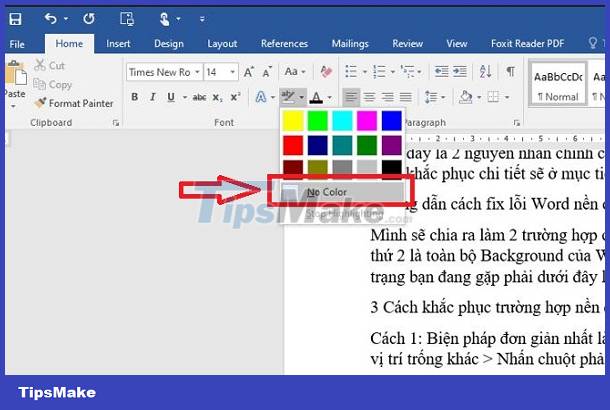
Task: Toggle Bold formatting
Action: point(135,96)
